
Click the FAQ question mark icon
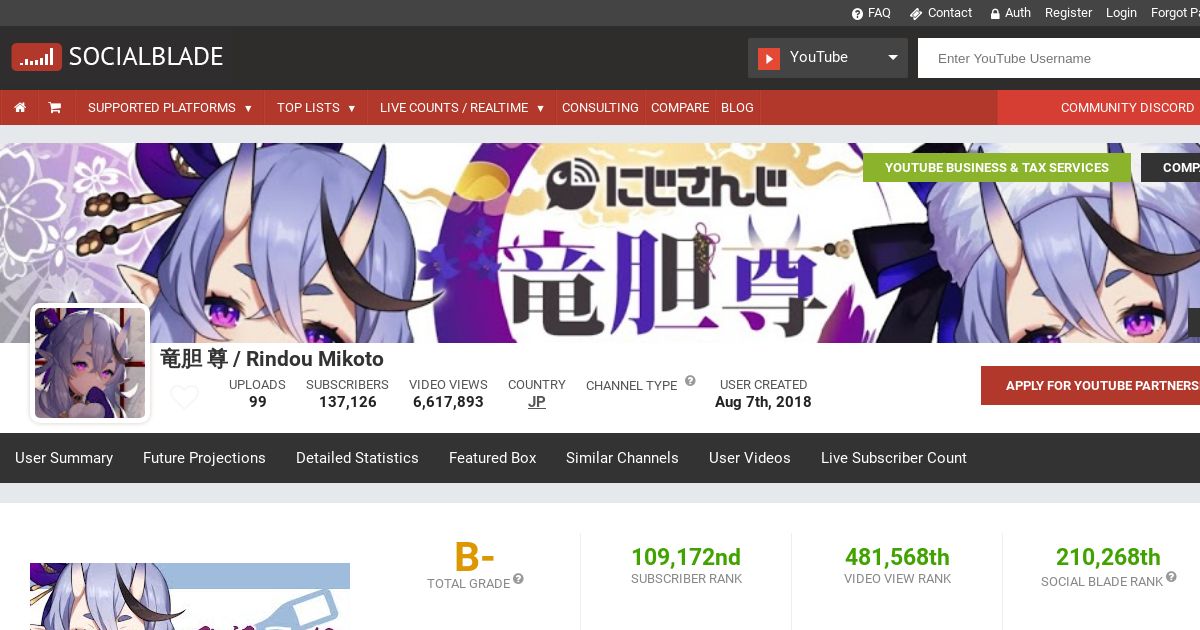coord(857,13)
